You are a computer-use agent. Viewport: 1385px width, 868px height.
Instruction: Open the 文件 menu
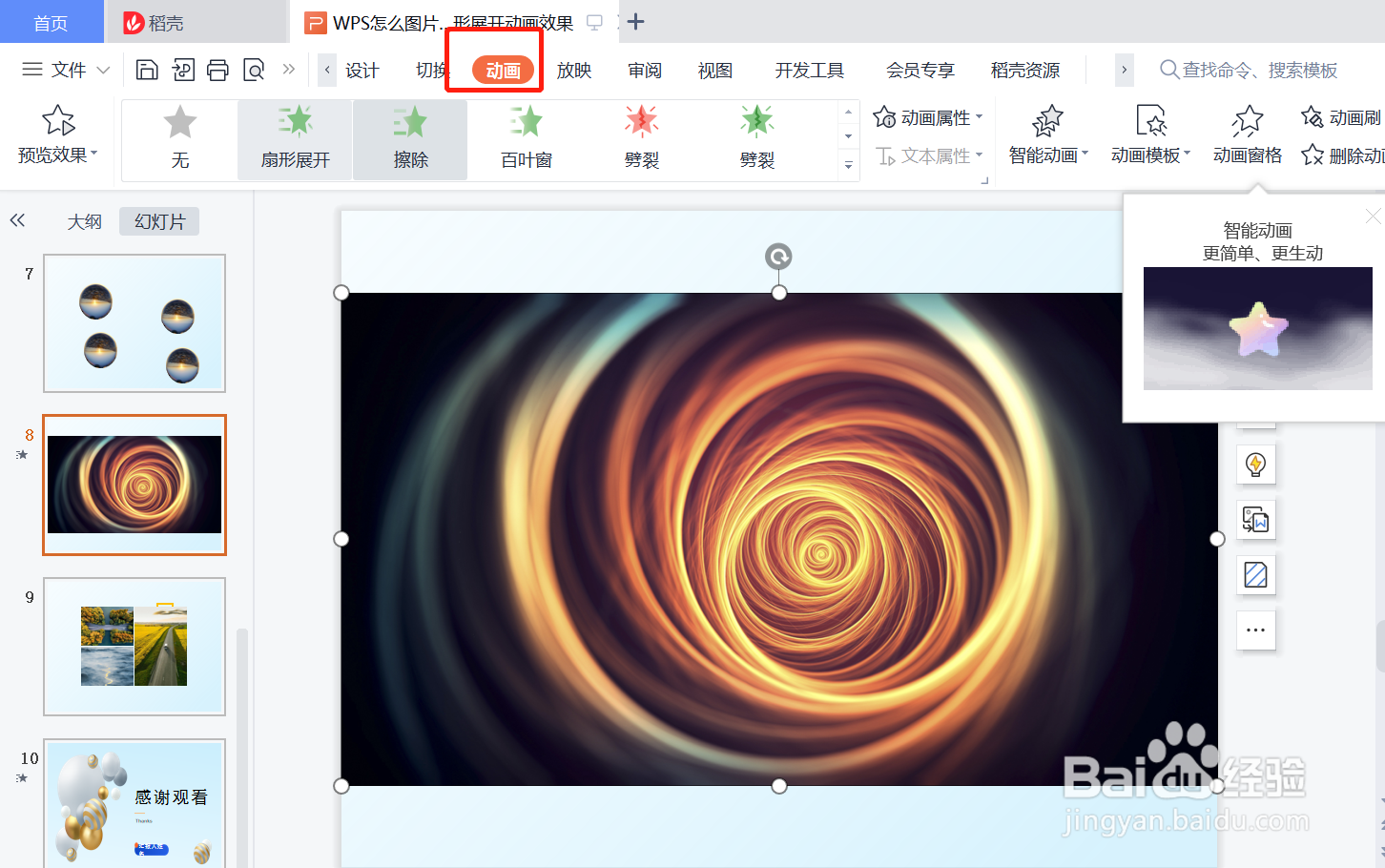click(x=67, y=70)
